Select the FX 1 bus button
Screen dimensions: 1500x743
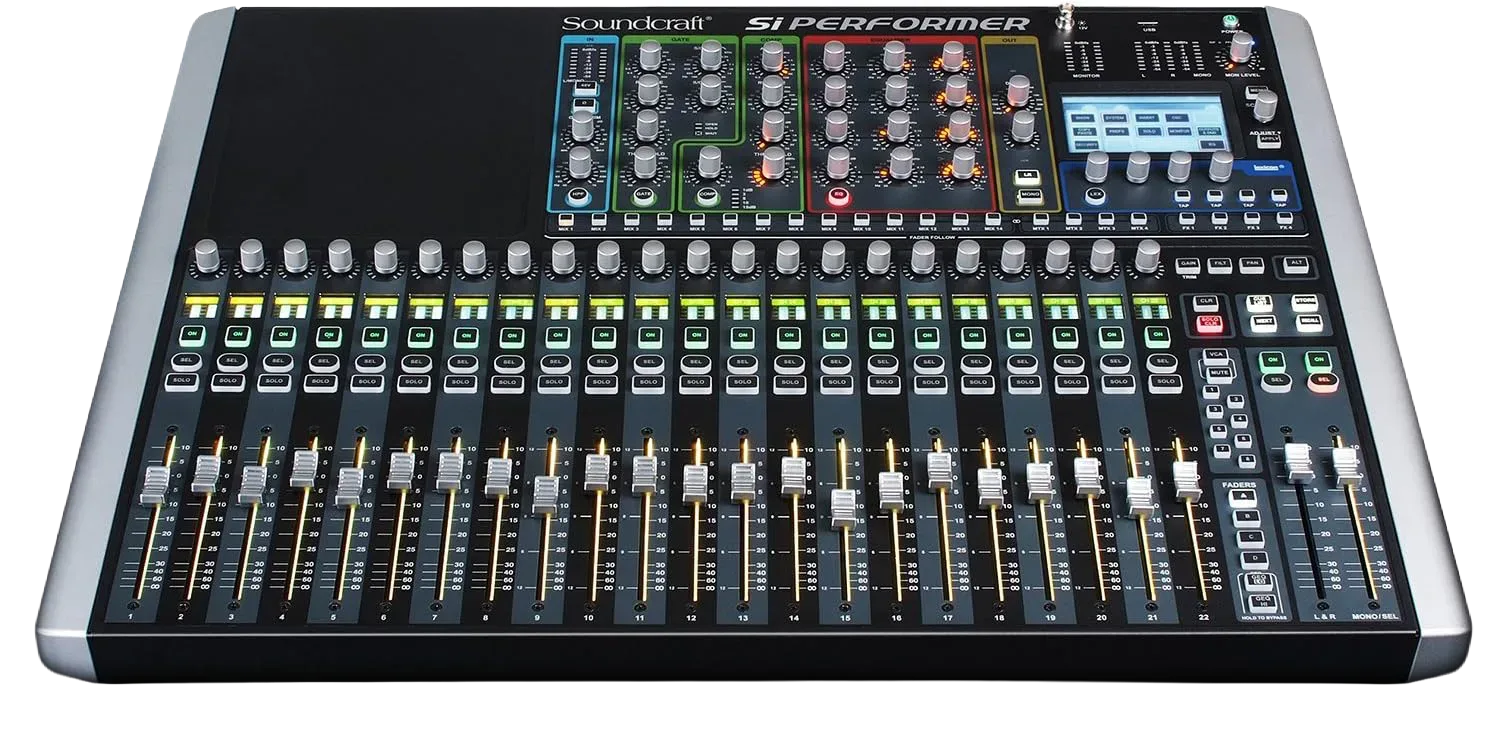(x=1187, y=218)
